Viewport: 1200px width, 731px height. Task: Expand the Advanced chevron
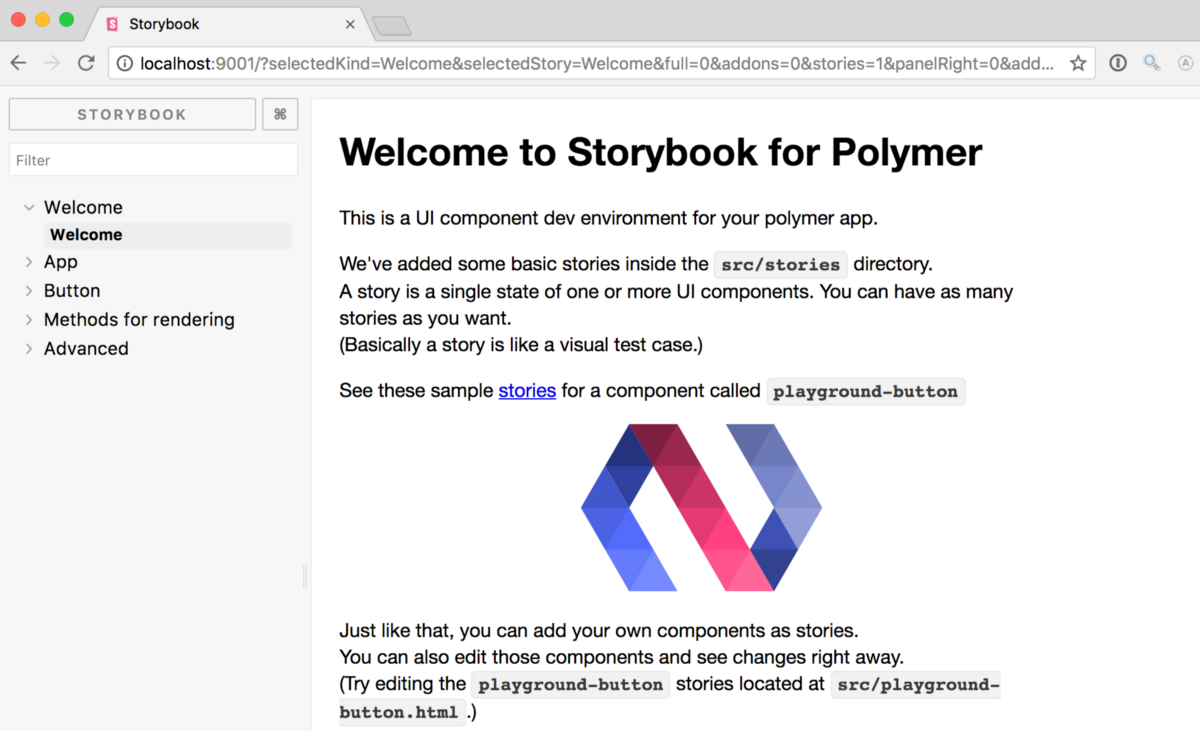(29, 349)
